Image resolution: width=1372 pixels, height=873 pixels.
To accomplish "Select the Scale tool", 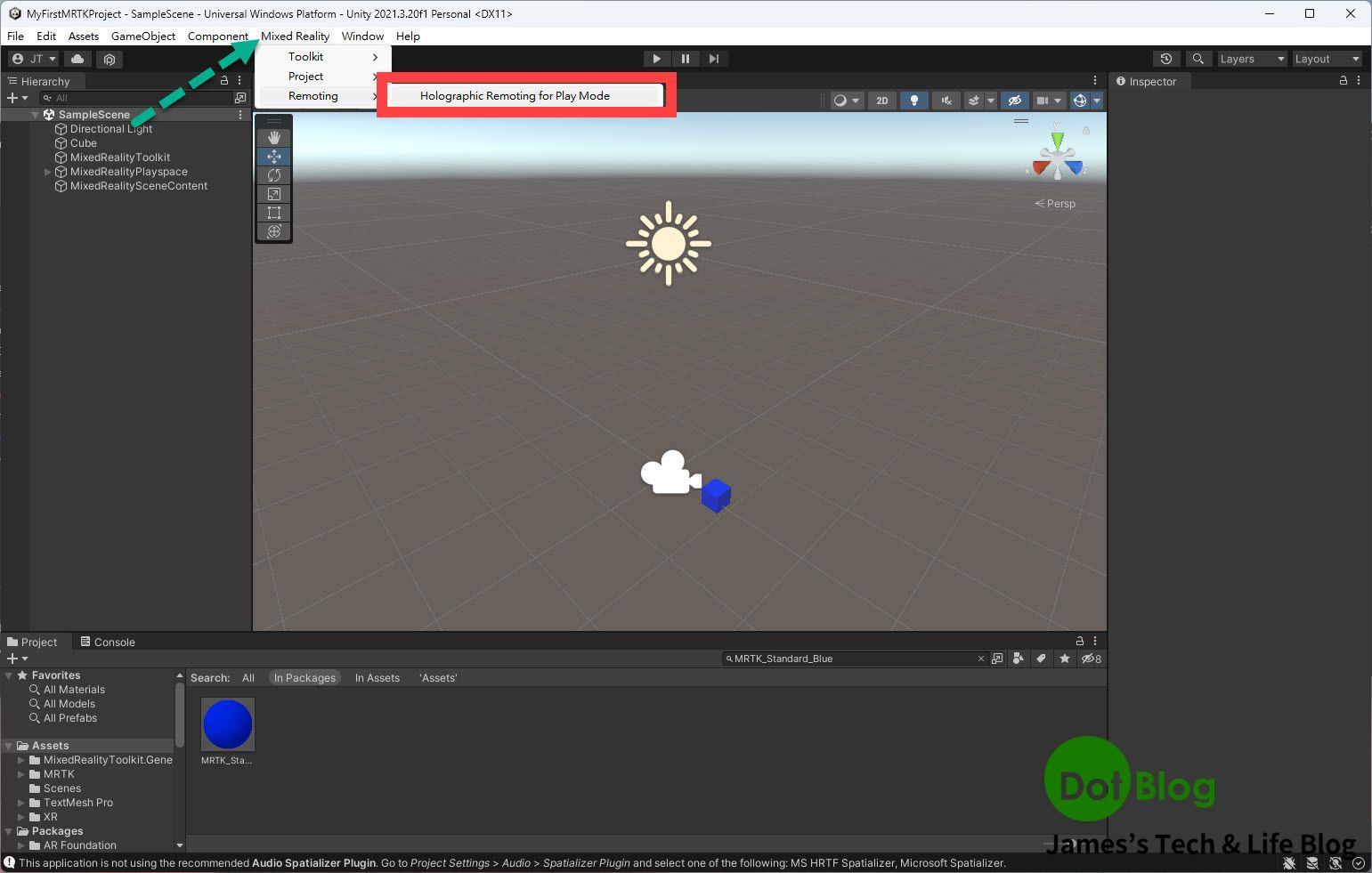I will 273,193.
